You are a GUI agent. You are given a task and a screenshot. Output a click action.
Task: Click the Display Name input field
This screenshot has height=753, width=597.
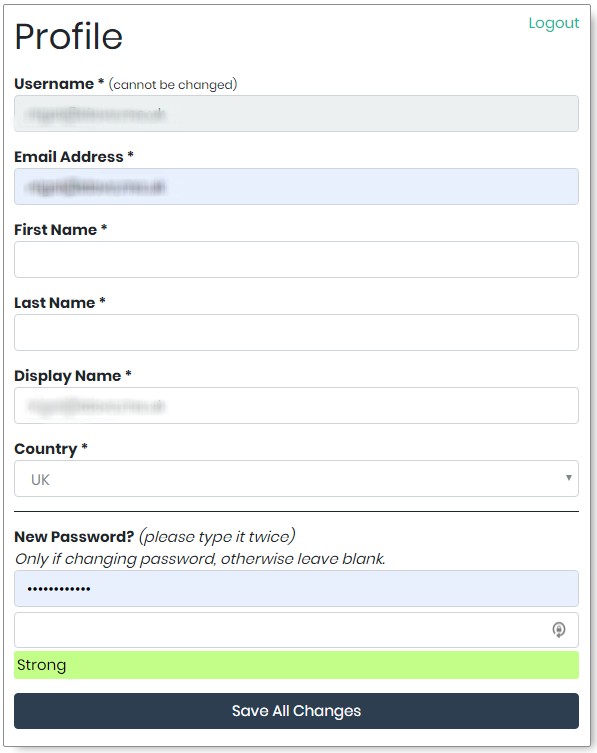[296, 406]
